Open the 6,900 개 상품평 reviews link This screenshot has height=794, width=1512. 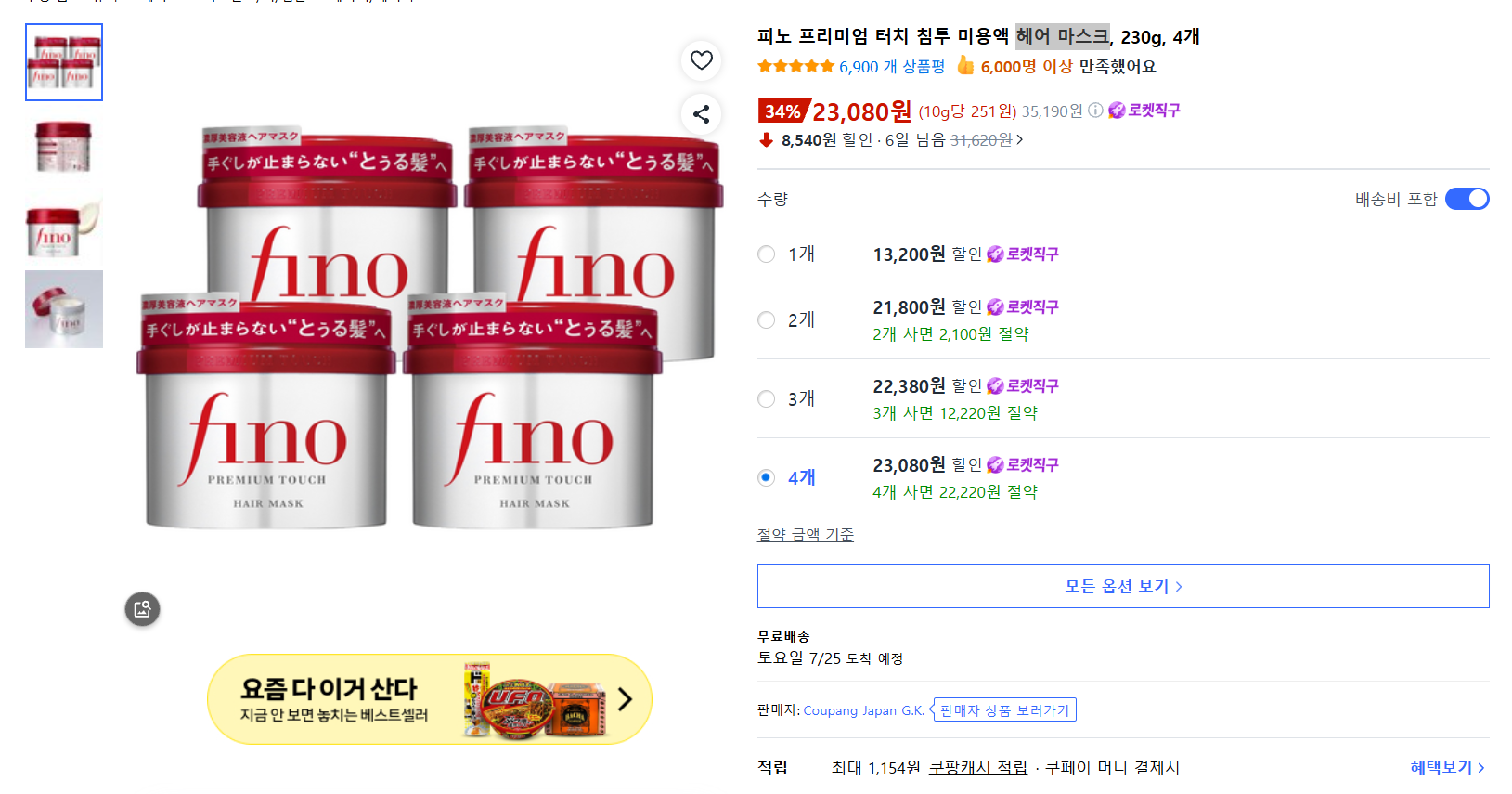(892, 67)
